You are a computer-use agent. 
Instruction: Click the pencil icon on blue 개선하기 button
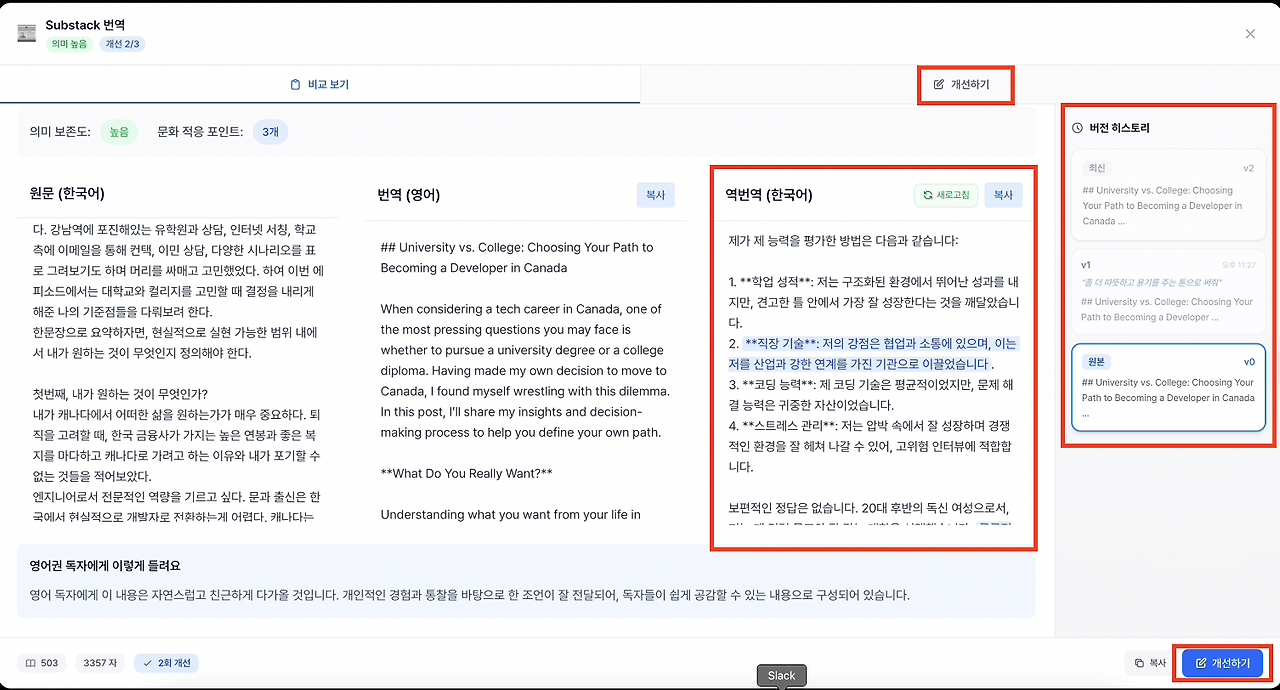pos(1200,663)
